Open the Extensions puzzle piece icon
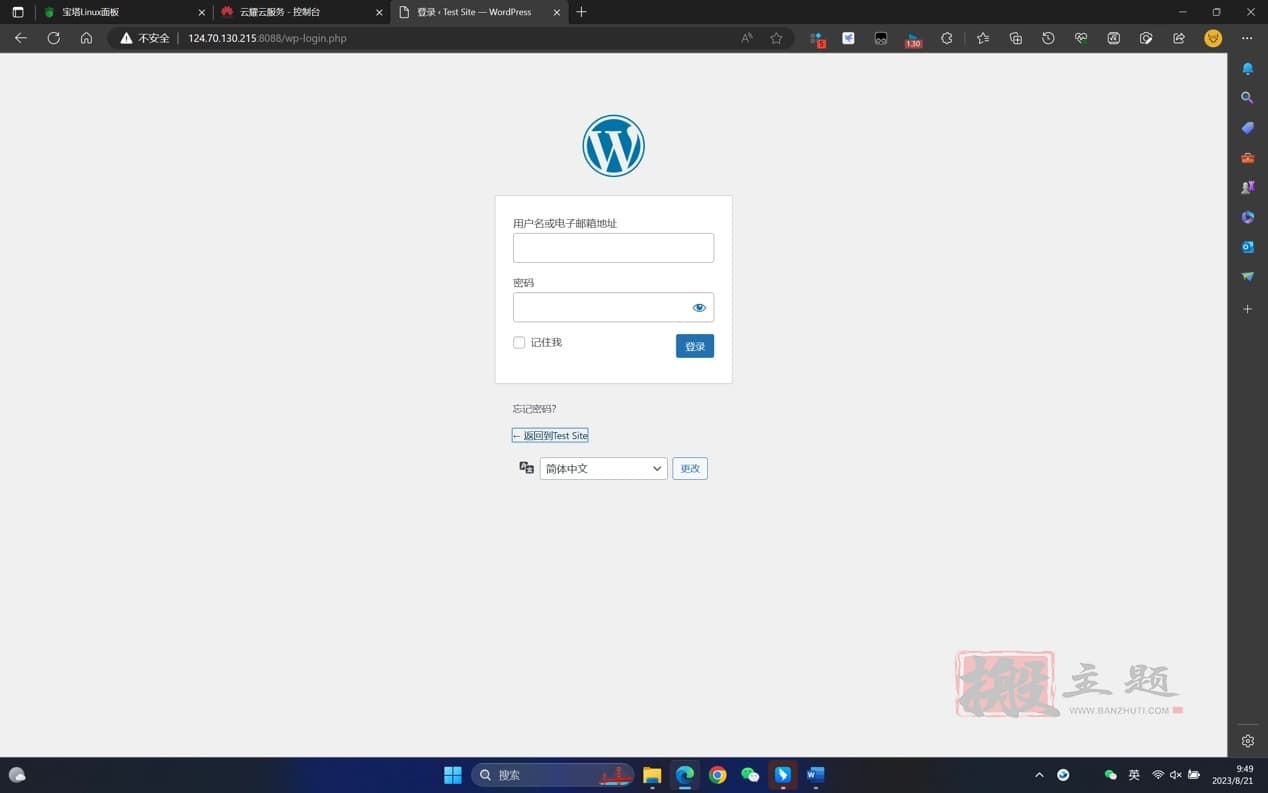 [x=947, y=38]
